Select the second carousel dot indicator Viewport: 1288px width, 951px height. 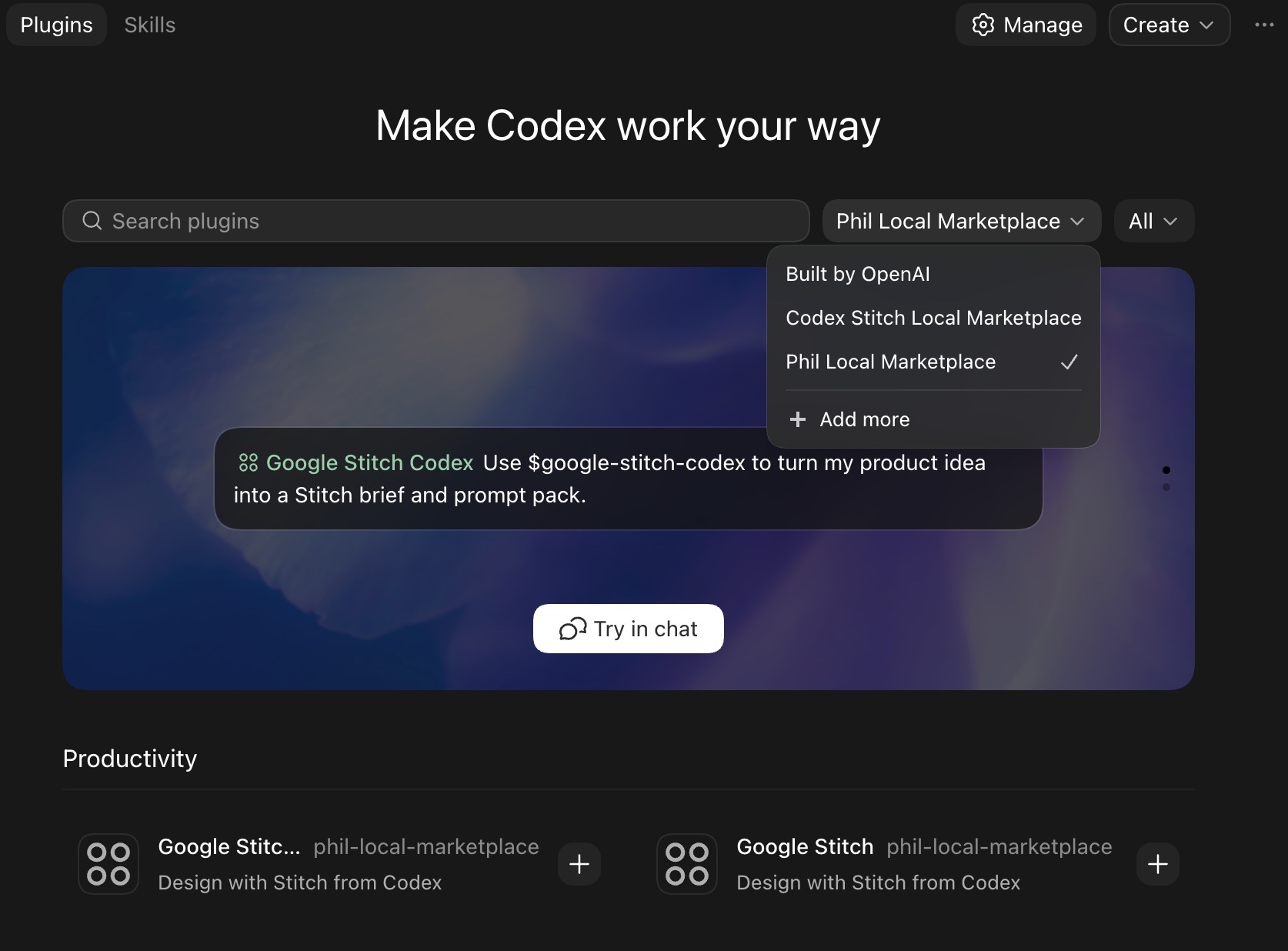pyautogui.click(x=1166, y=487)
